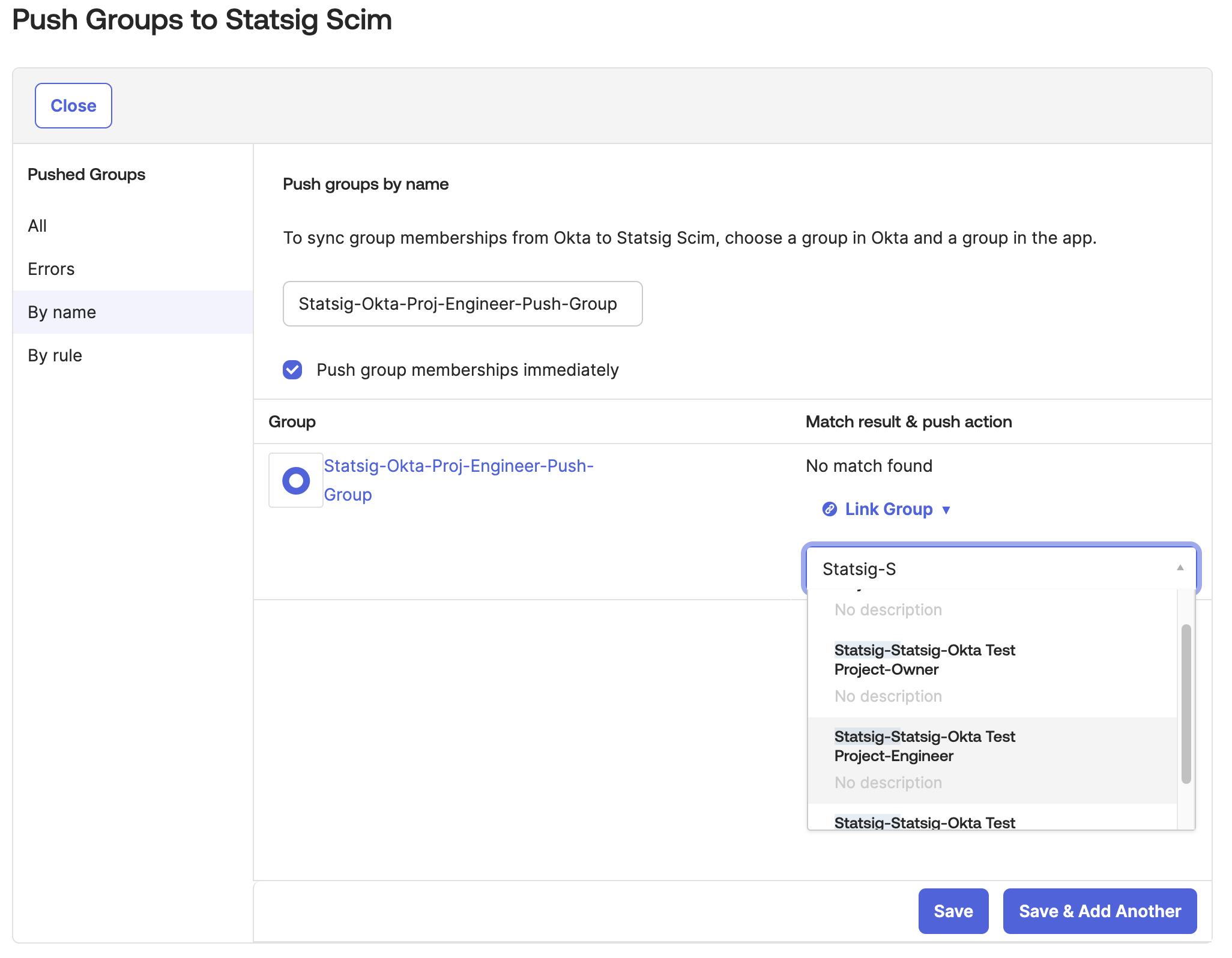The height and width of the screenshot is (958, 1232).
Task: Click the Statsig-S search field
Action: [x=961, y=568]
